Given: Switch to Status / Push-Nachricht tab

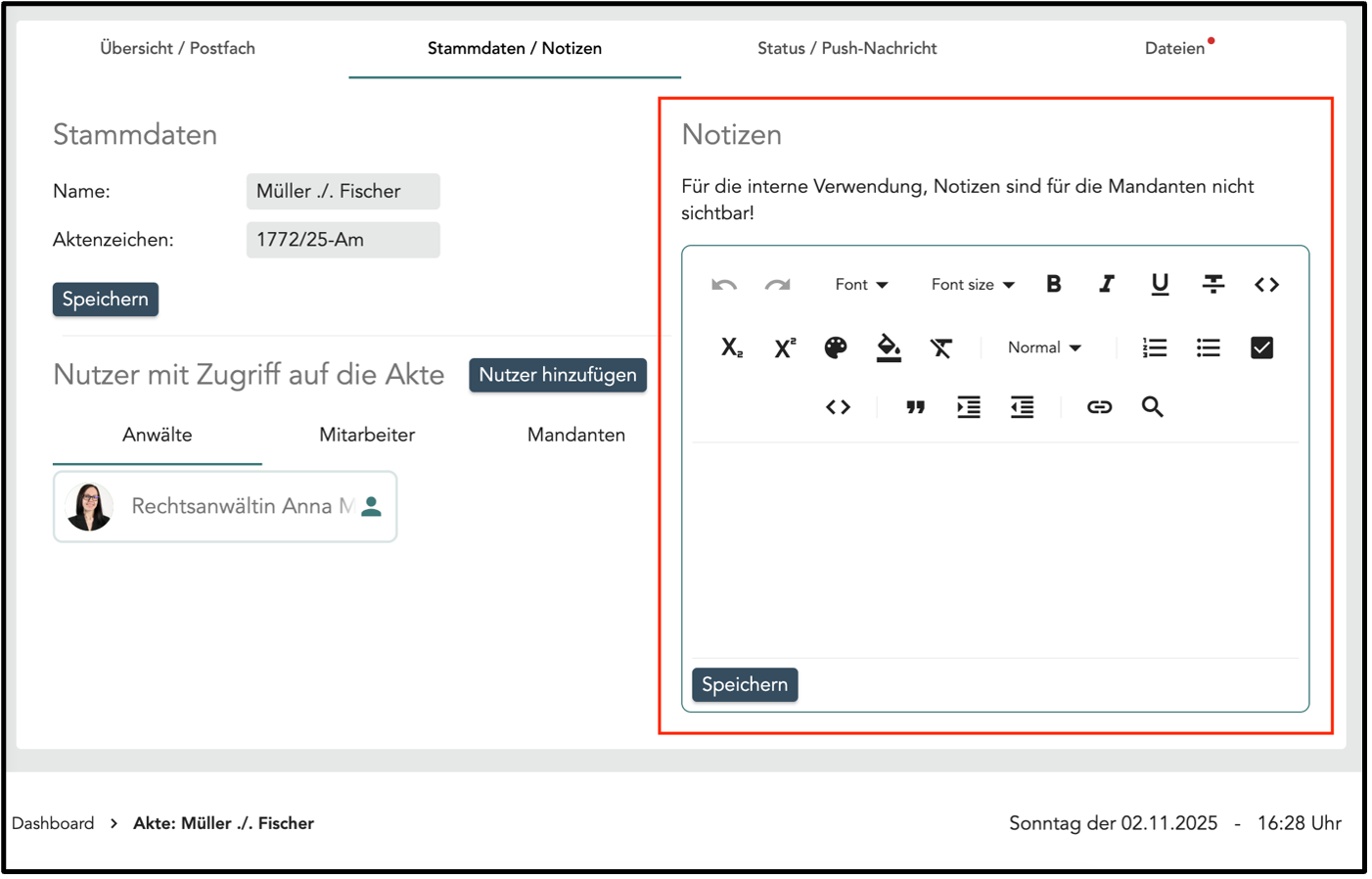Looking at the screenshot, I should pyautogui.click(x=846, y=48).
